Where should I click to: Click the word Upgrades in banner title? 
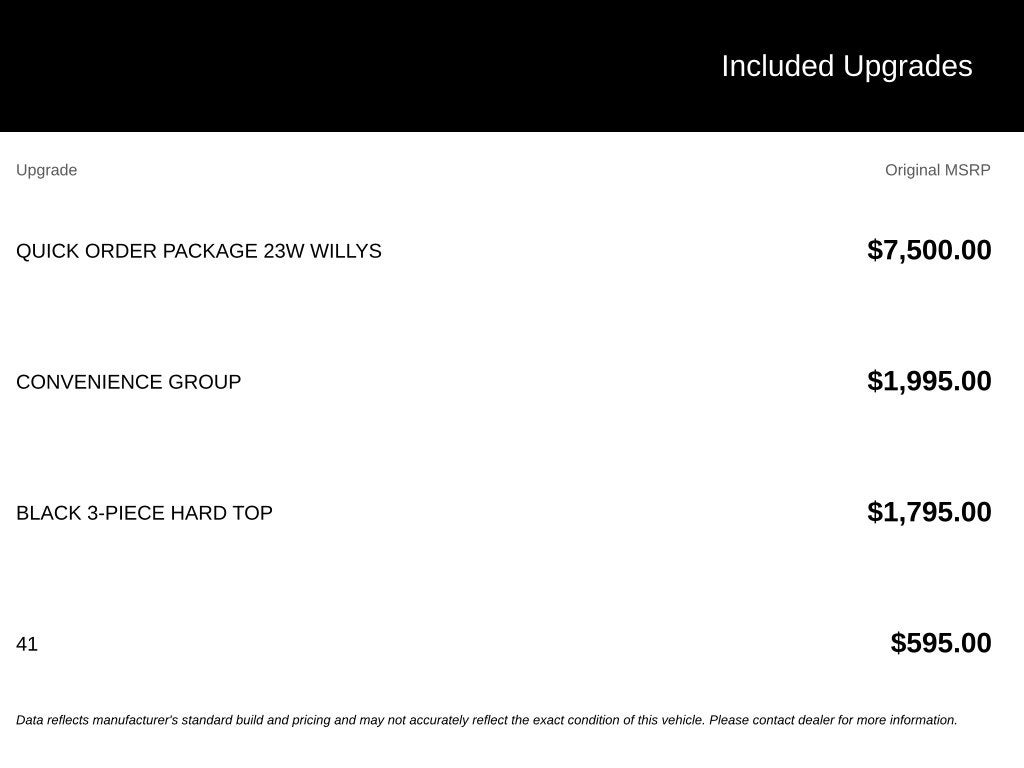907,66
